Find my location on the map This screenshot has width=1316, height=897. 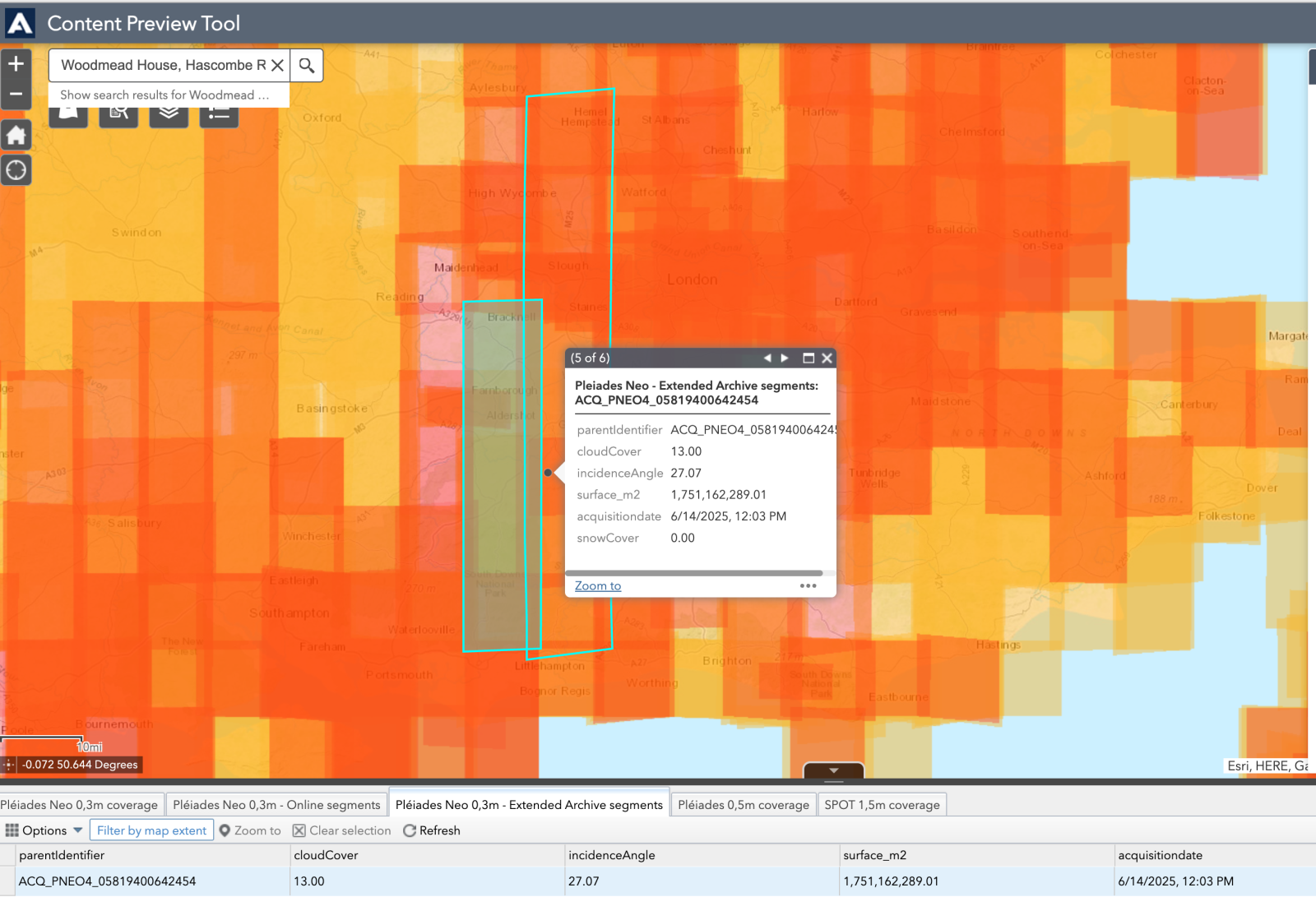pyautogui.click(x=16, y=170)
